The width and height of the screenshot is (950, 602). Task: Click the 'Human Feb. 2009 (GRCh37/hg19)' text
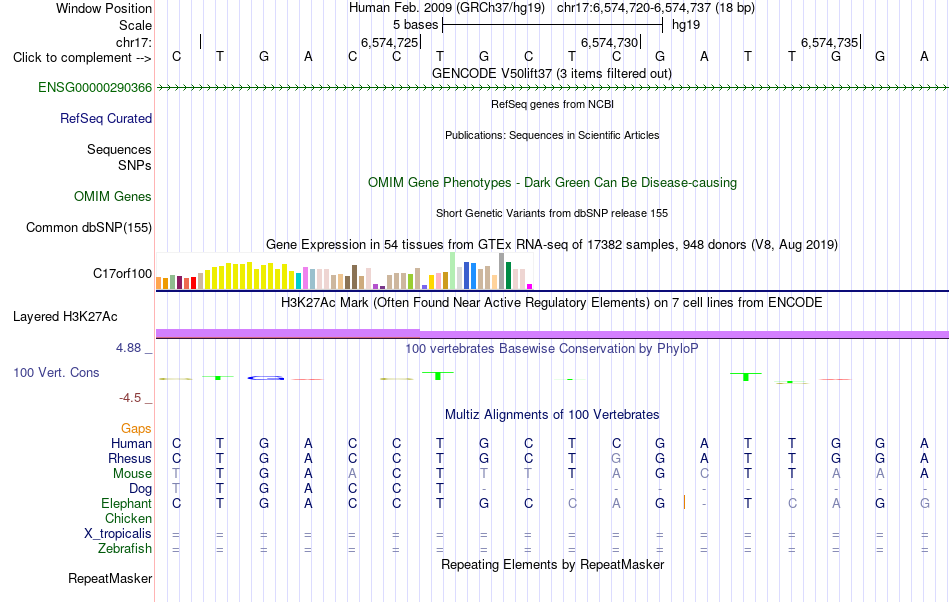click(x=447, y=8)
